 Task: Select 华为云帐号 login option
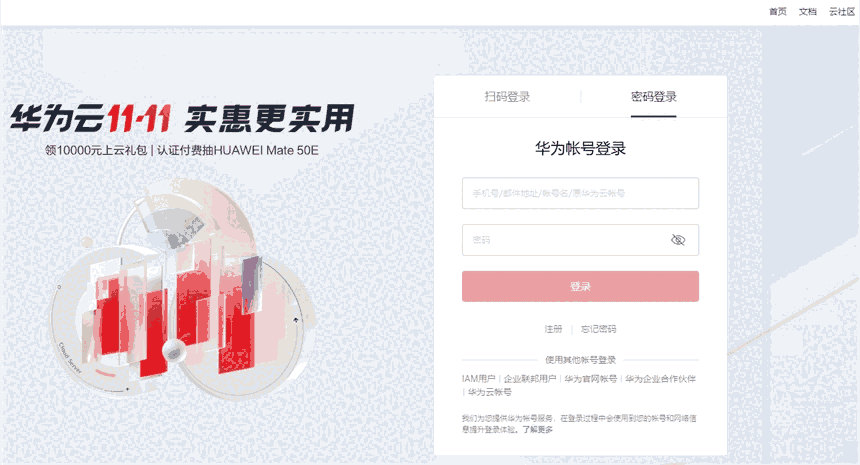tap(490, 392)
